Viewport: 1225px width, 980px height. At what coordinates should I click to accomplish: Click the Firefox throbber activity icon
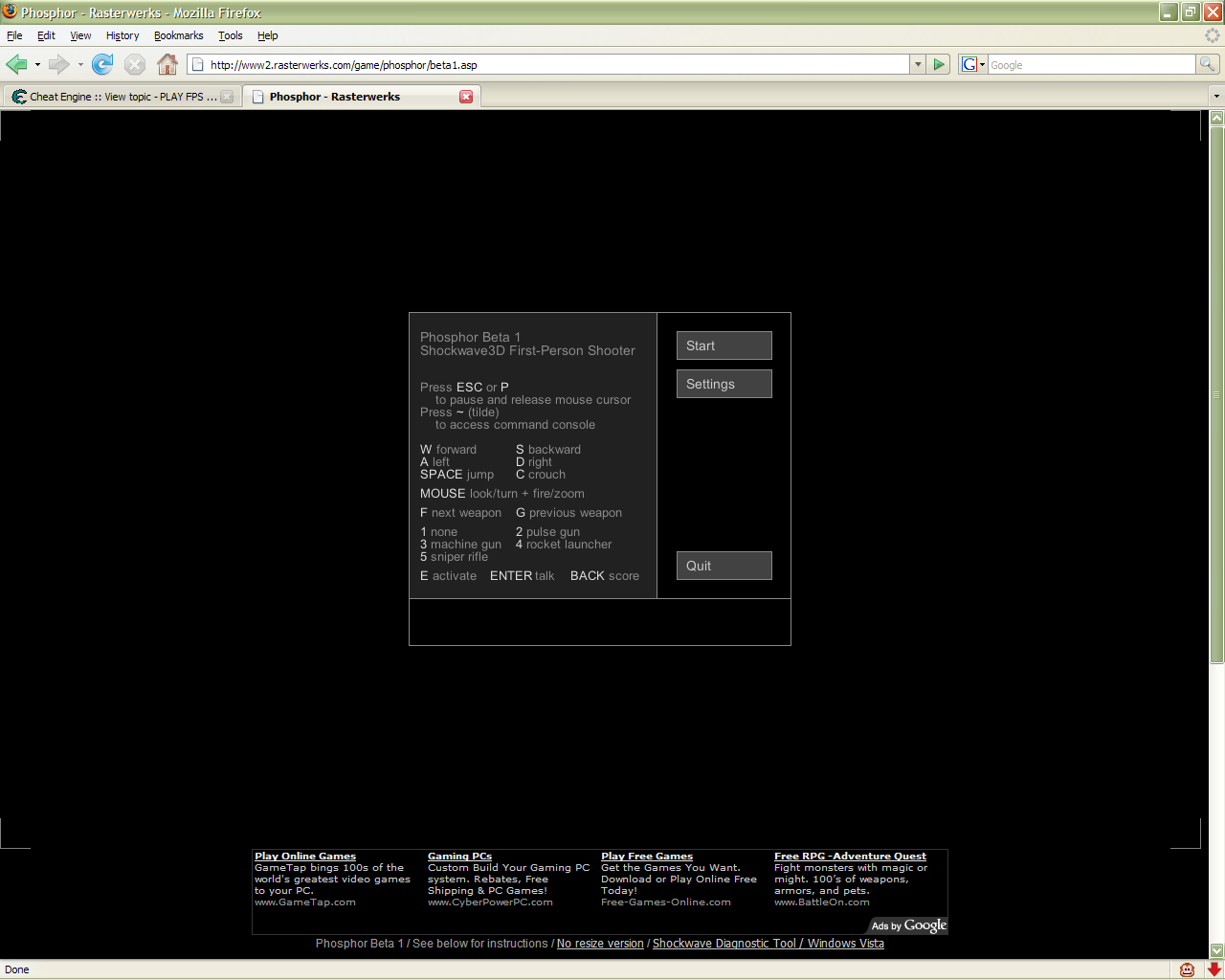point(1213,35)
